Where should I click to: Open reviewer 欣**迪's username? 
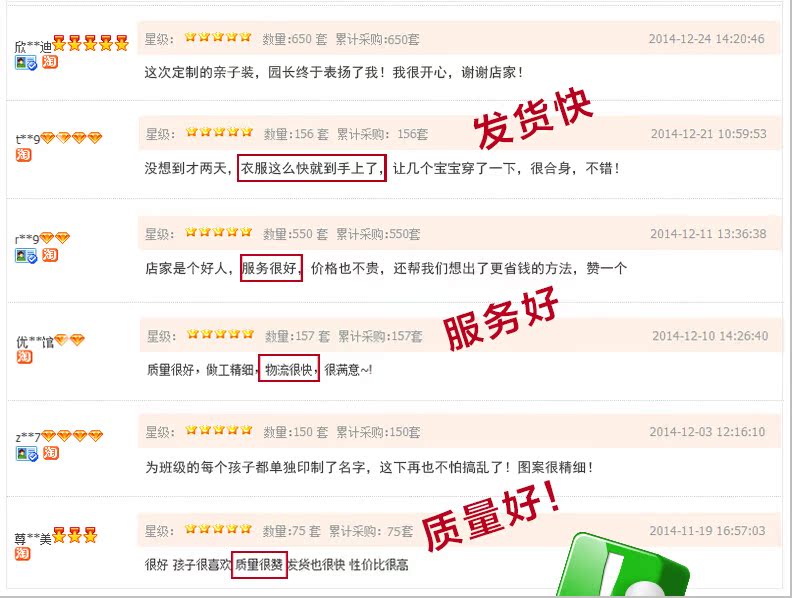pos(33,47)
